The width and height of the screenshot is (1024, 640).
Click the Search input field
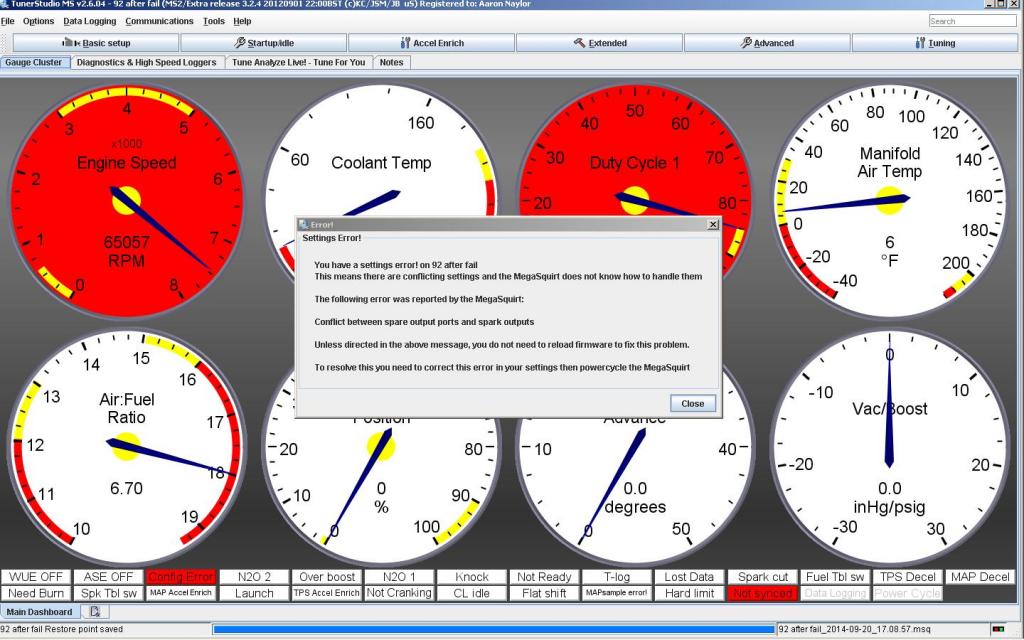970,21
